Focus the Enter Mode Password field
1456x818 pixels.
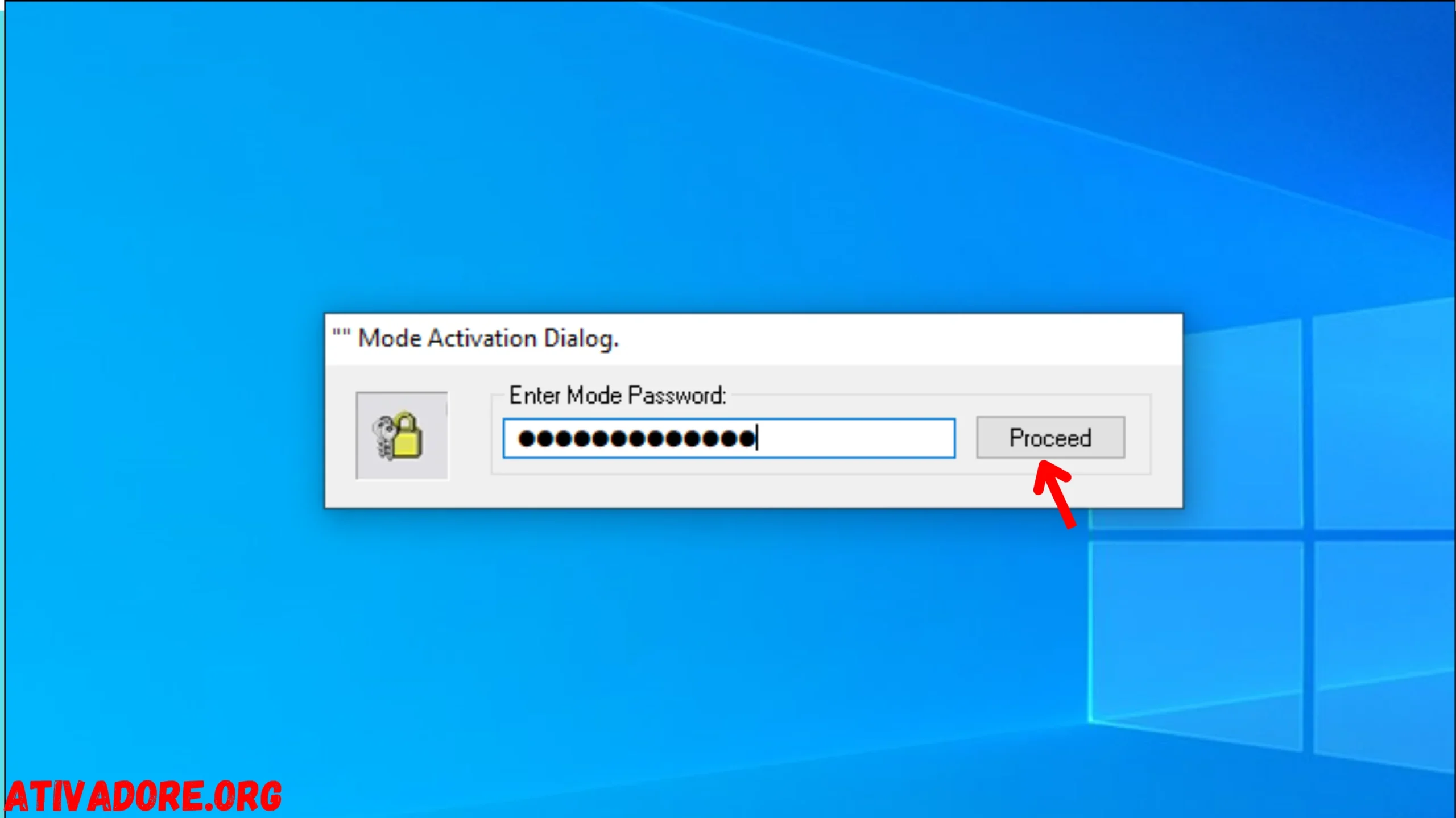pos(729,438)
